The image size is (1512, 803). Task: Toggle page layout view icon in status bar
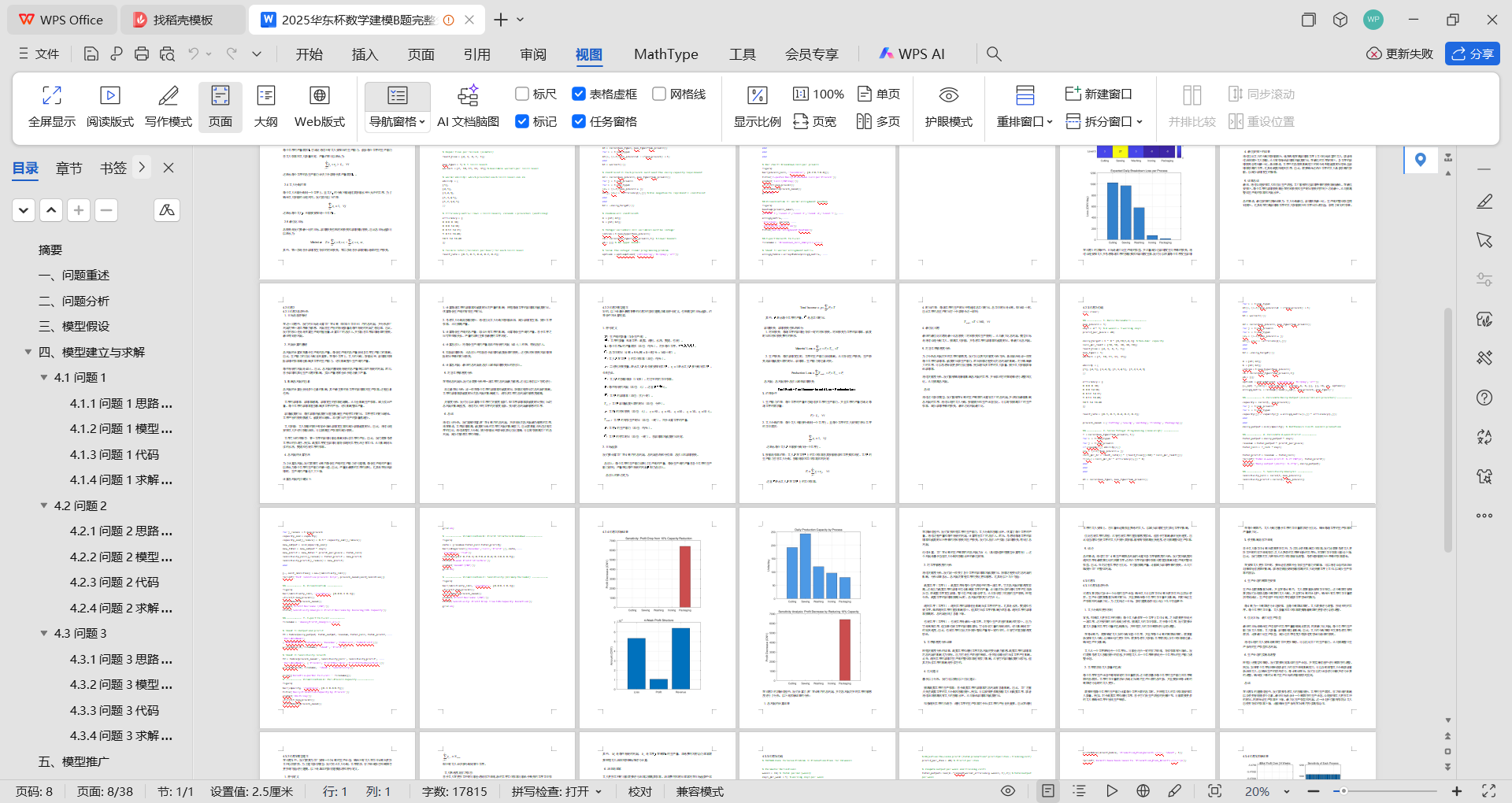[x=1047, y=791]
